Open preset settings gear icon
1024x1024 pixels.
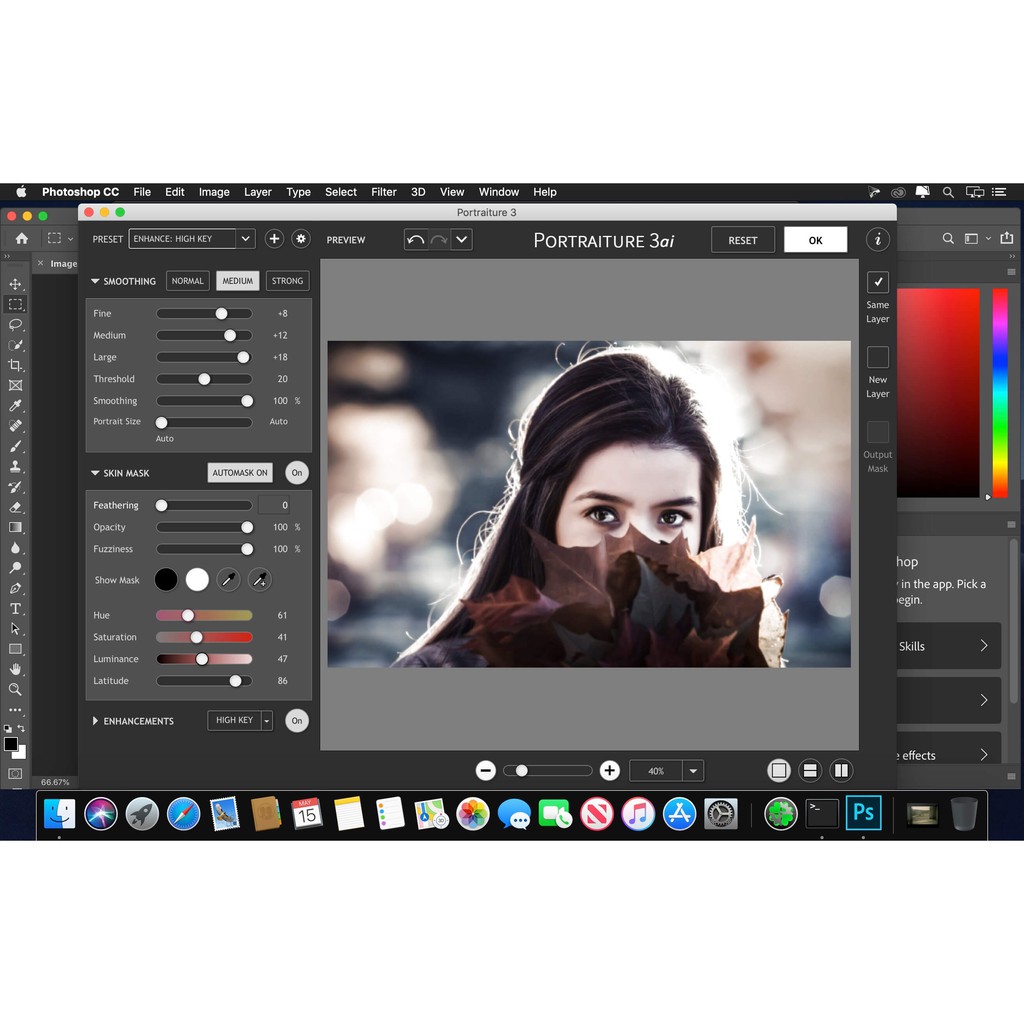[301, 239]
